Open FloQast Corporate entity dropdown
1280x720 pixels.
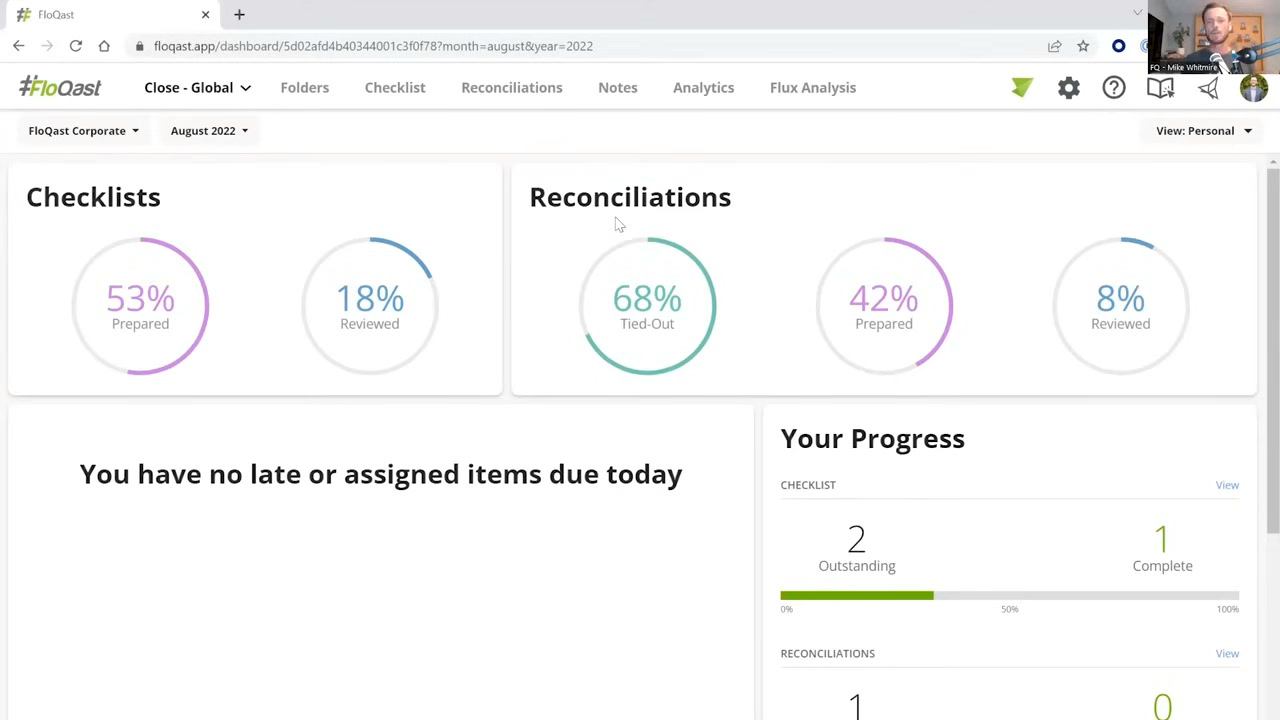pos(84,131)
